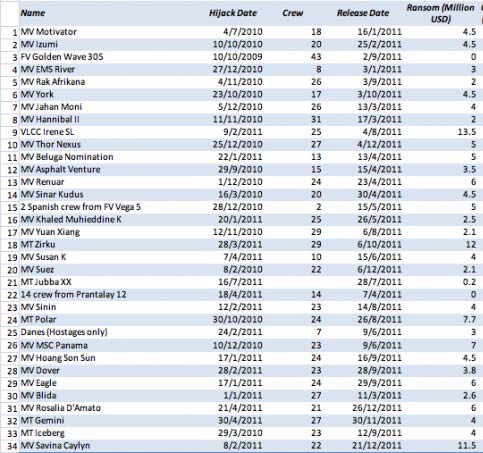
Task: Click the Hijack Date column header
Action: coord(233,13)
